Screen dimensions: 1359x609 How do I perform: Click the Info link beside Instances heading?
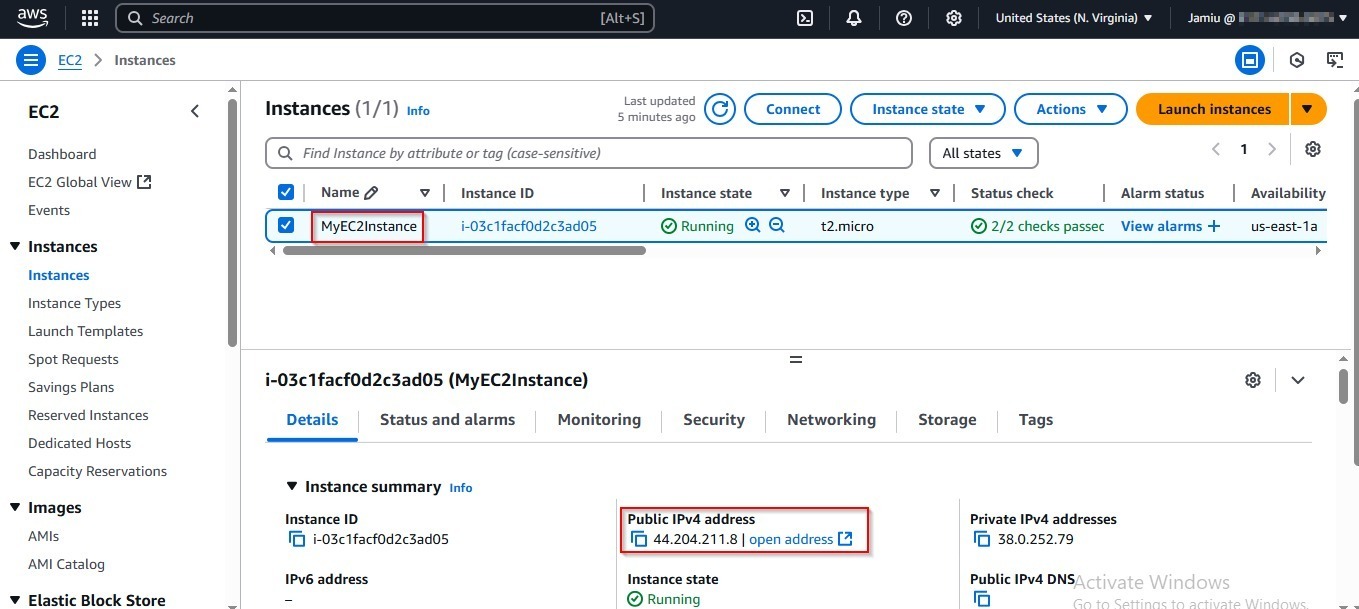point(418,111)
